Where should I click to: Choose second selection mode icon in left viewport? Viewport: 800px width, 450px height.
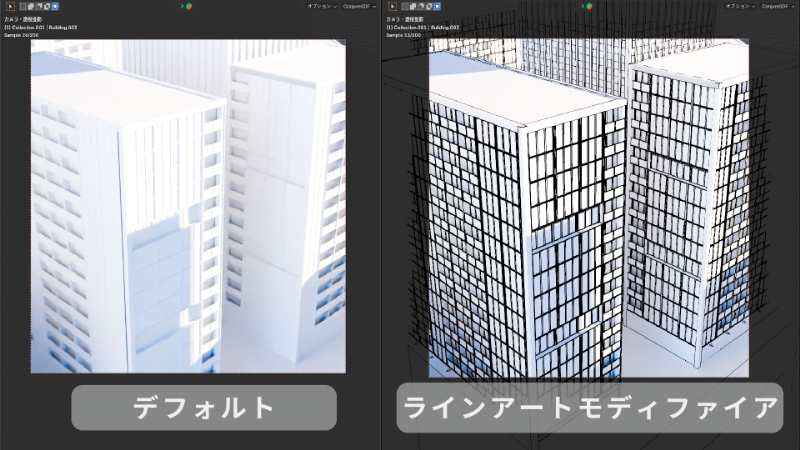click(x=31, y=6)
